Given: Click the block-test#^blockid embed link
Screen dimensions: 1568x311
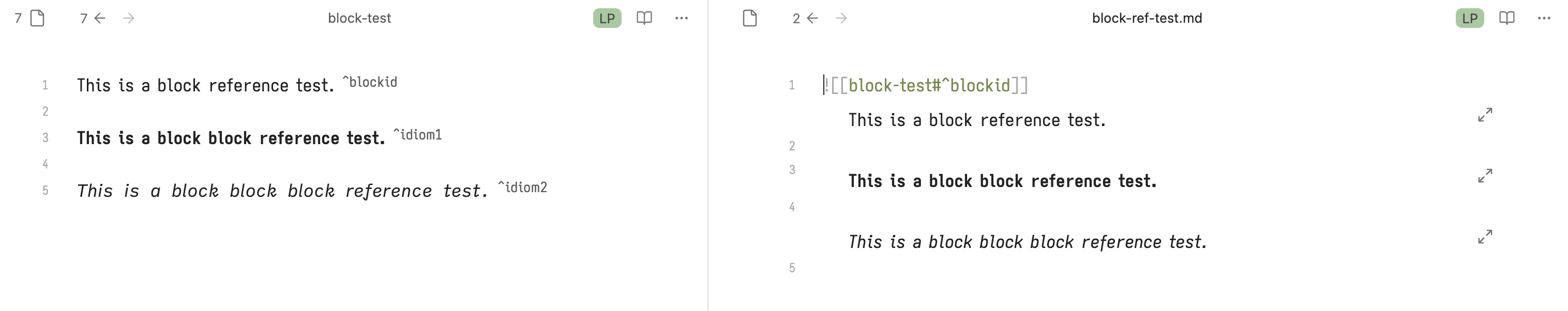Looking at the screenshot, I should coord(929,85).
